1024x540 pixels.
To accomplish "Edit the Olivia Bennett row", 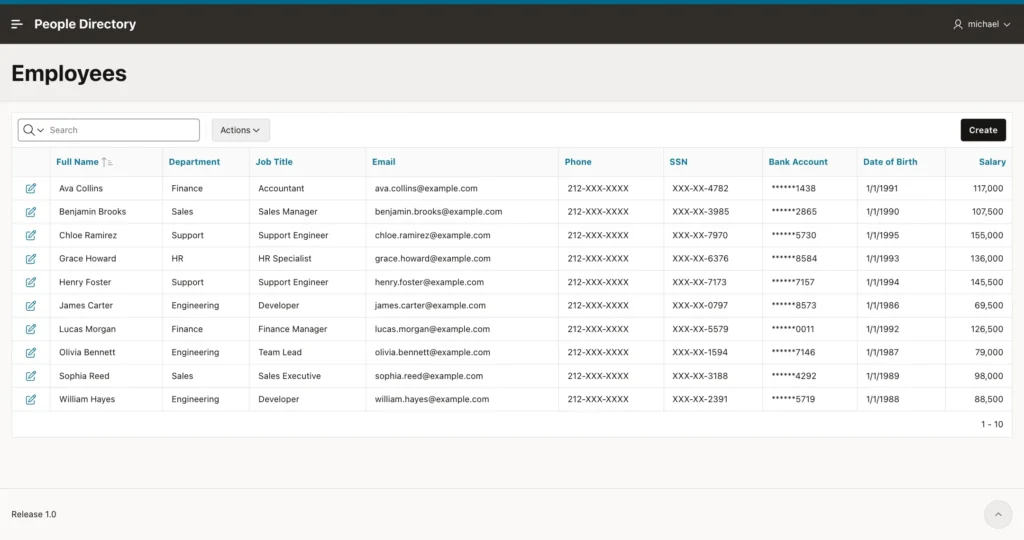I will click(31, 353).
